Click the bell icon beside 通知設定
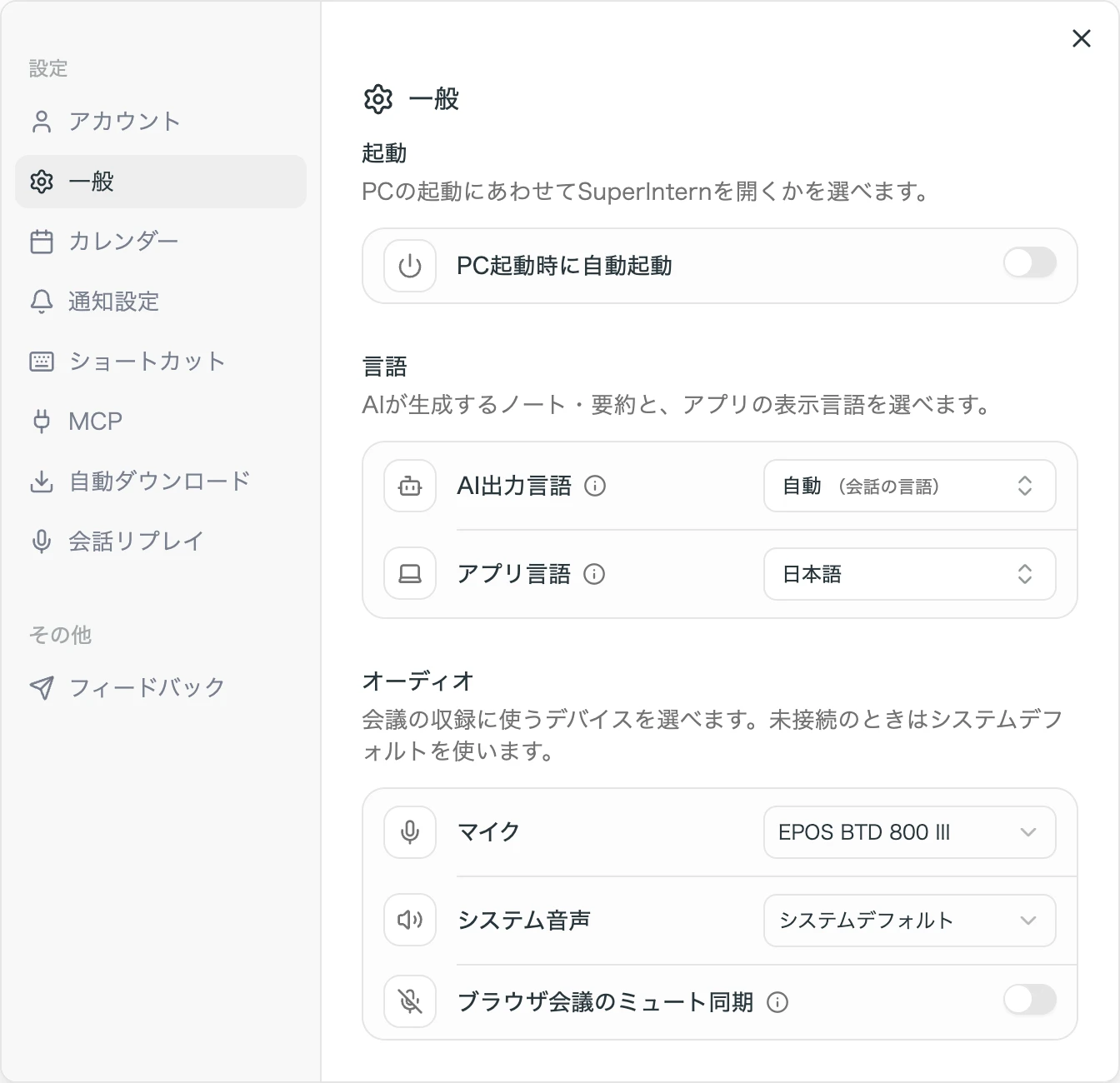 pos(41,302)
